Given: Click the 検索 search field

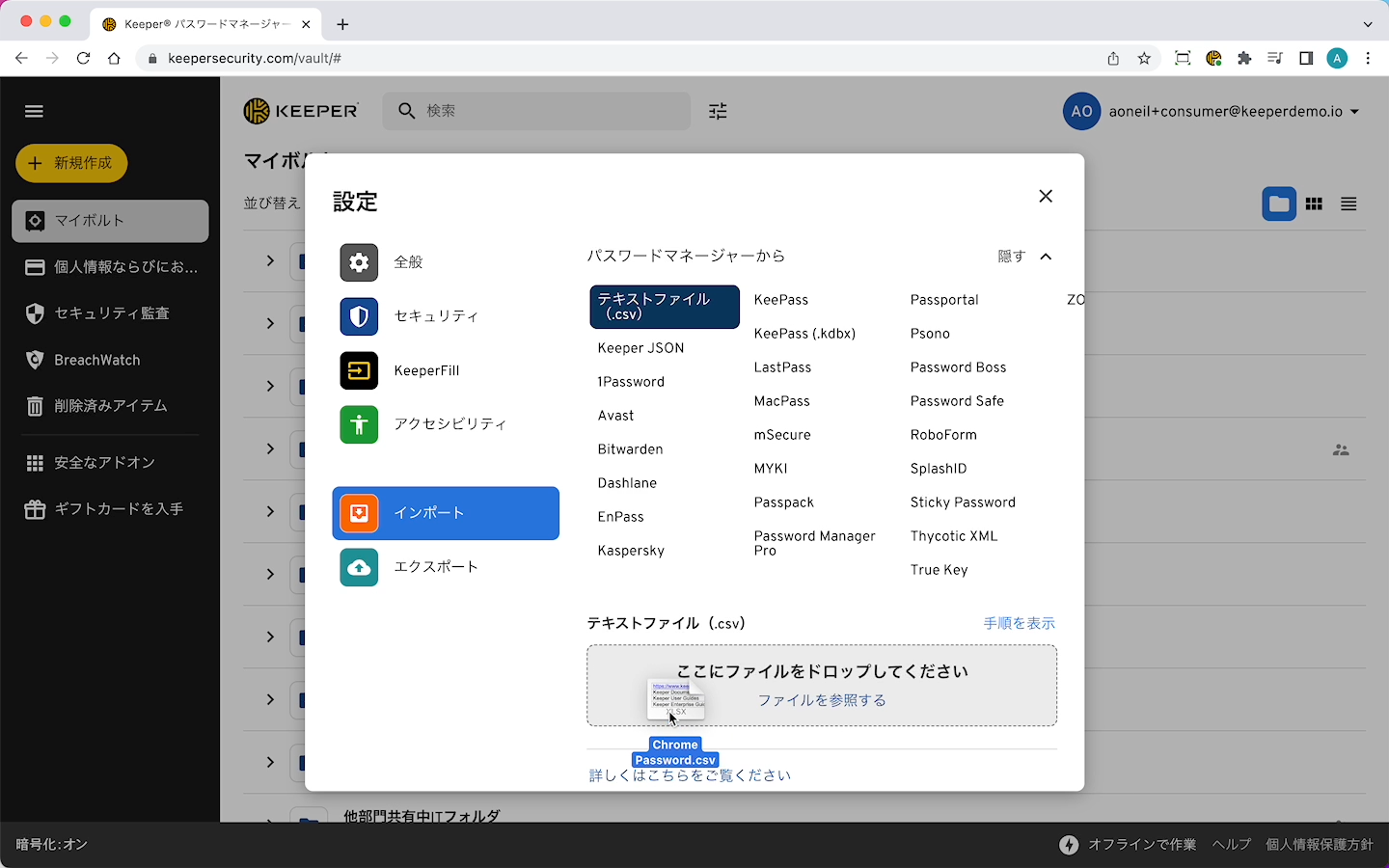Looking at the screenshot, I should 550,111.
